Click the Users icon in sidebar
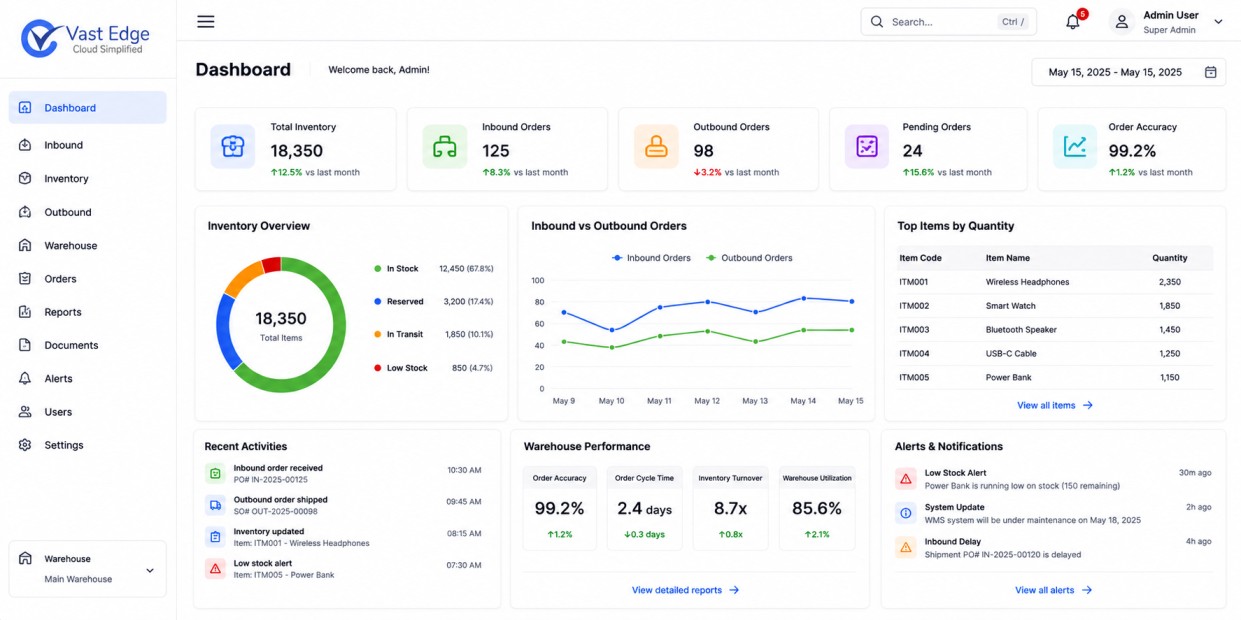 pyautogui.click(x=25, y=412)
